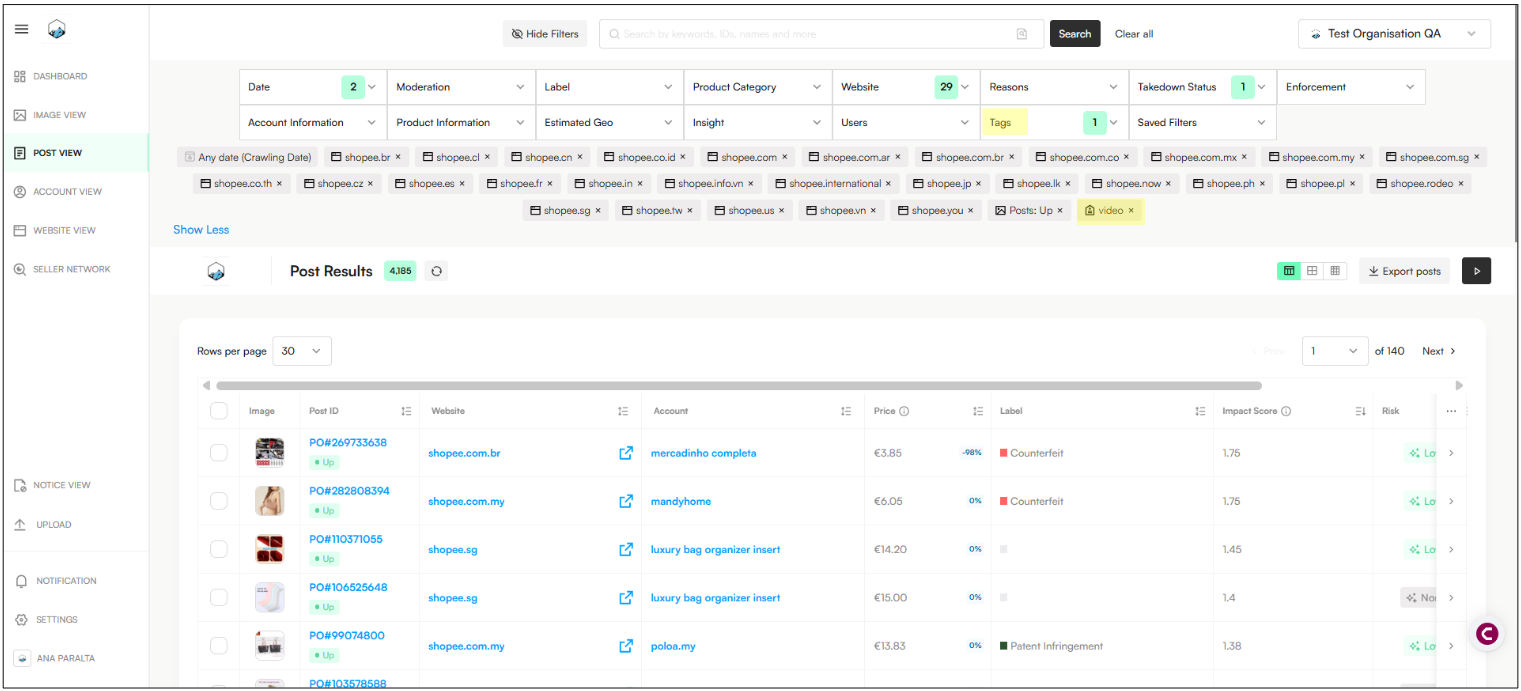
Task: Click the horizontal table scrollbar
Action: coord(739,385)
